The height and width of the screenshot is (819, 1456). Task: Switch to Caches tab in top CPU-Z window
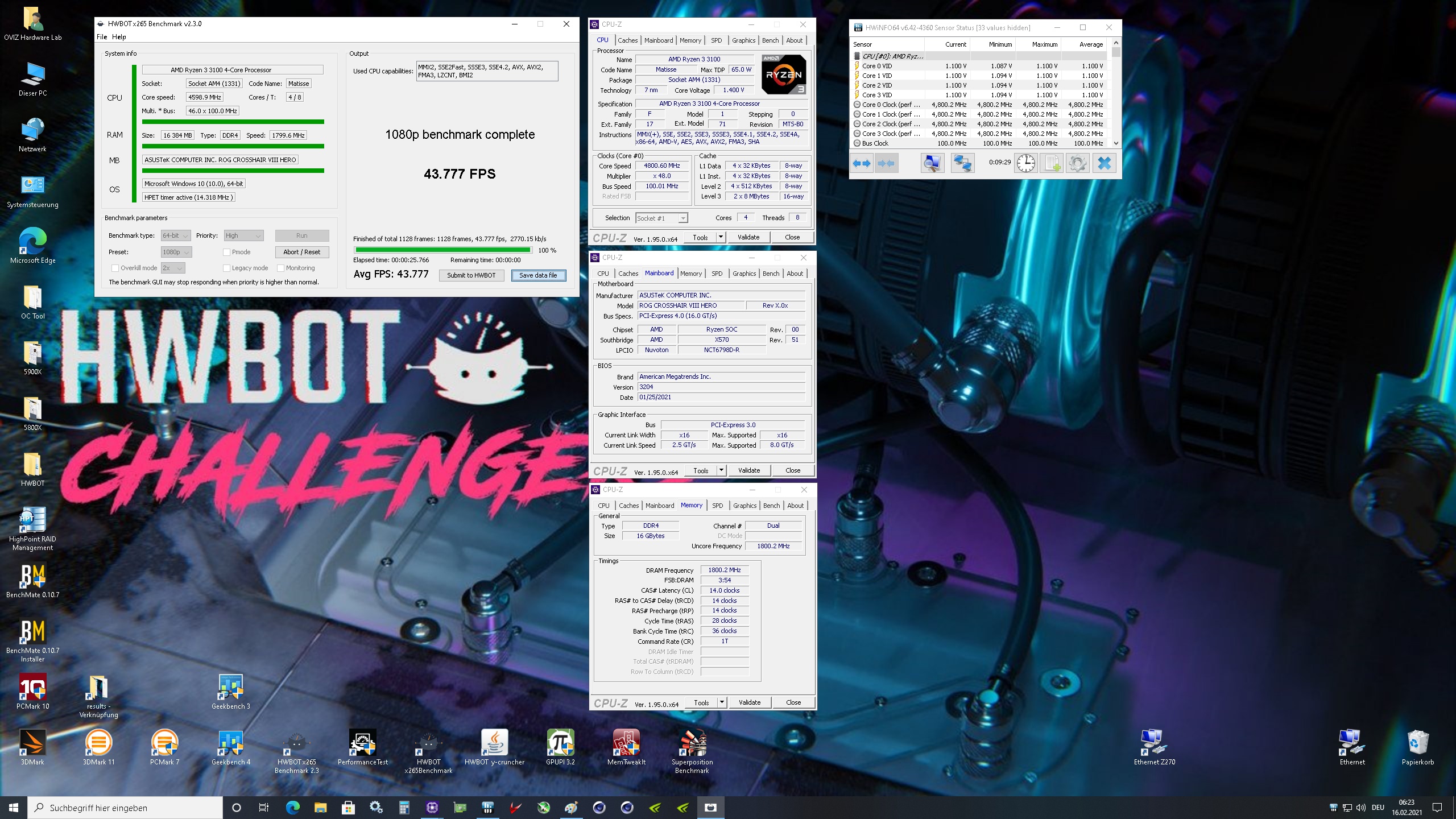tap(627, 40)
